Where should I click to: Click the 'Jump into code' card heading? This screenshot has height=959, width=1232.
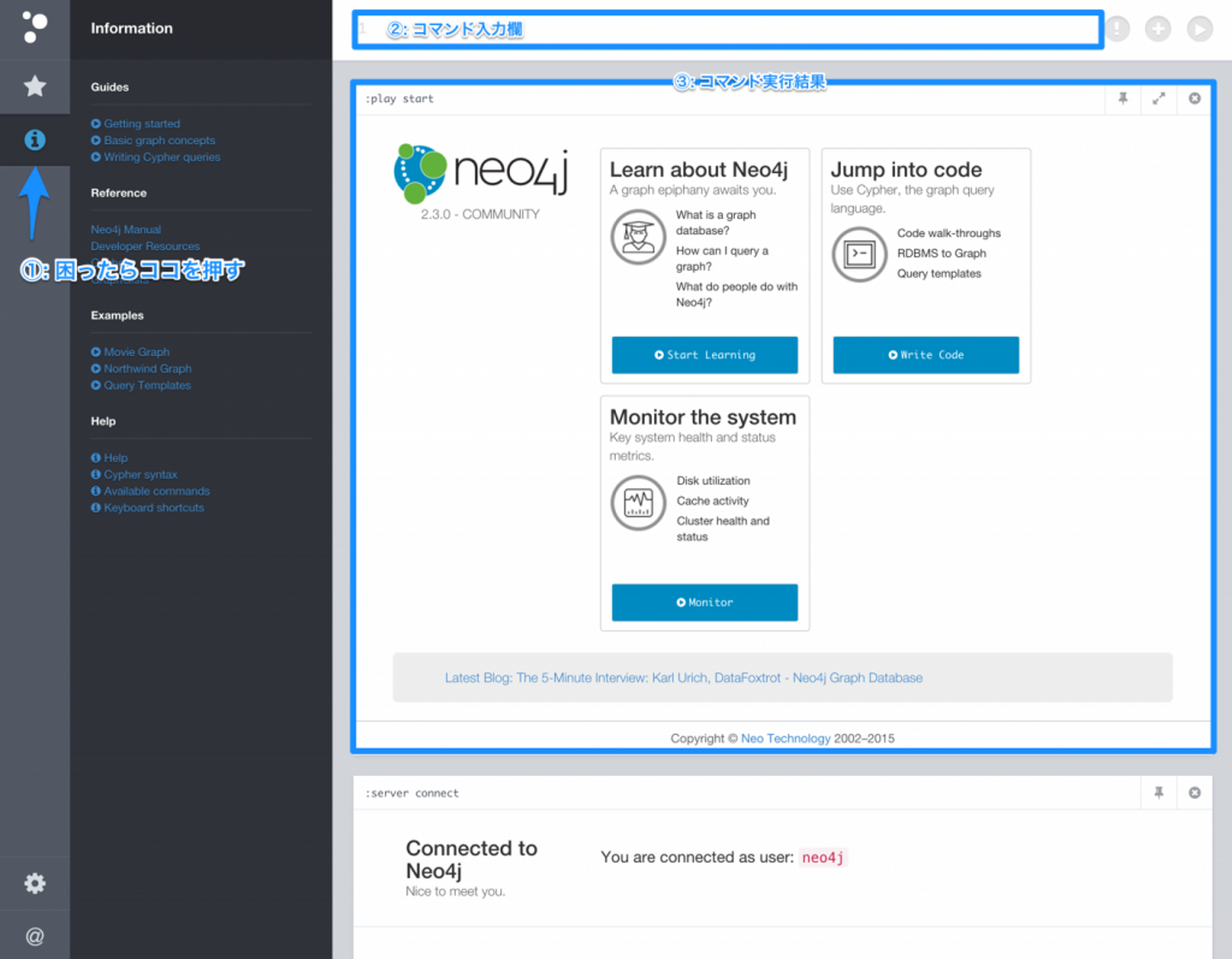(906, 169)
